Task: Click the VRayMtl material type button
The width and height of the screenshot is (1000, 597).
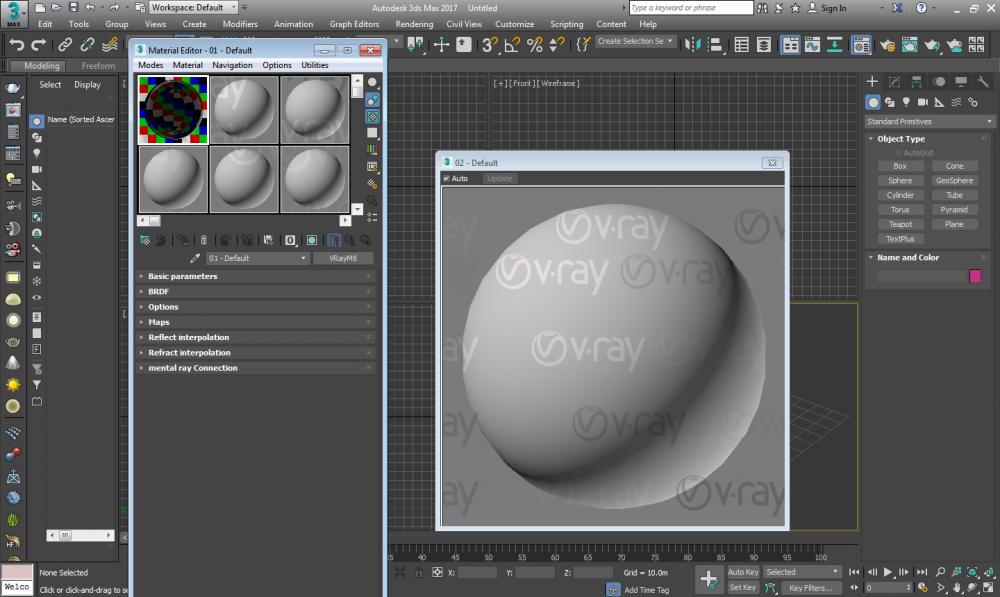Action: tap(343, 258)
